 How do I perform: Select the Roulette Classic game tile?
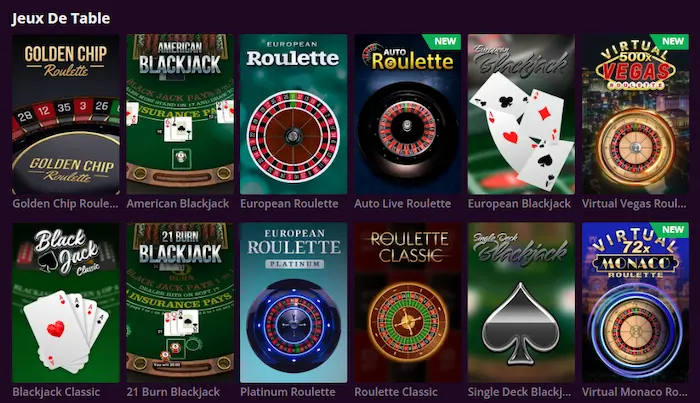pyautogui.click(x=408, y=303)
